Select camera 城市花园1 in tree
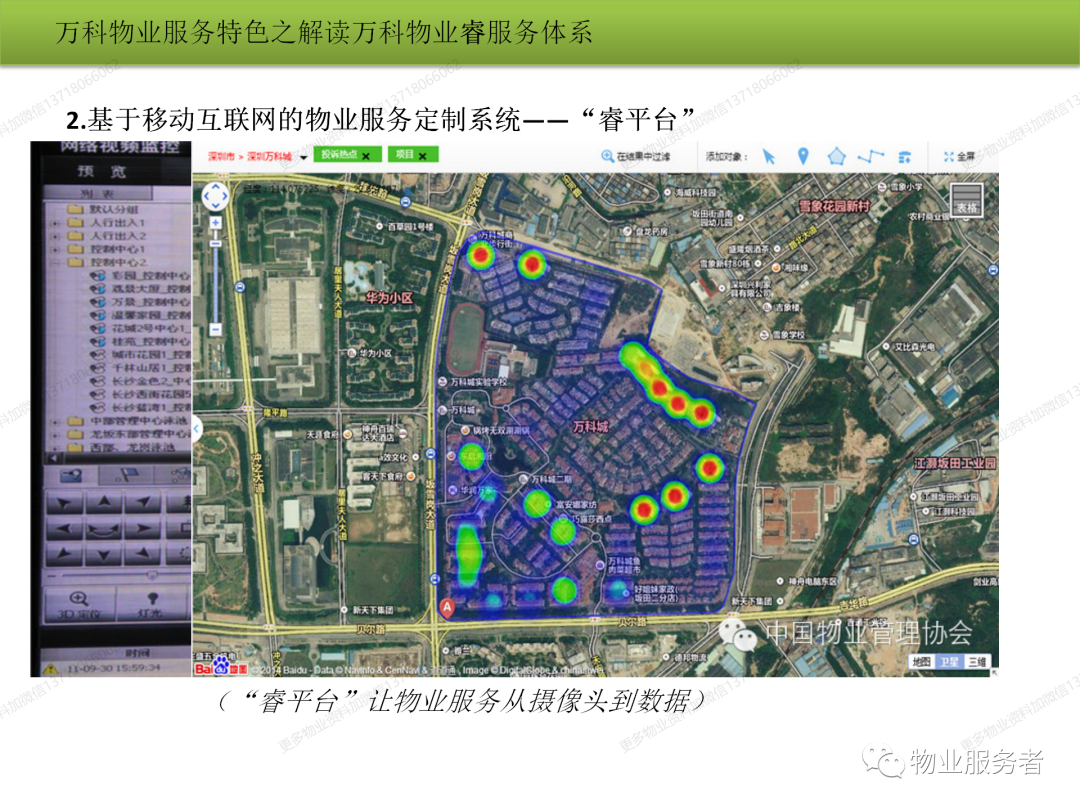 141,355
